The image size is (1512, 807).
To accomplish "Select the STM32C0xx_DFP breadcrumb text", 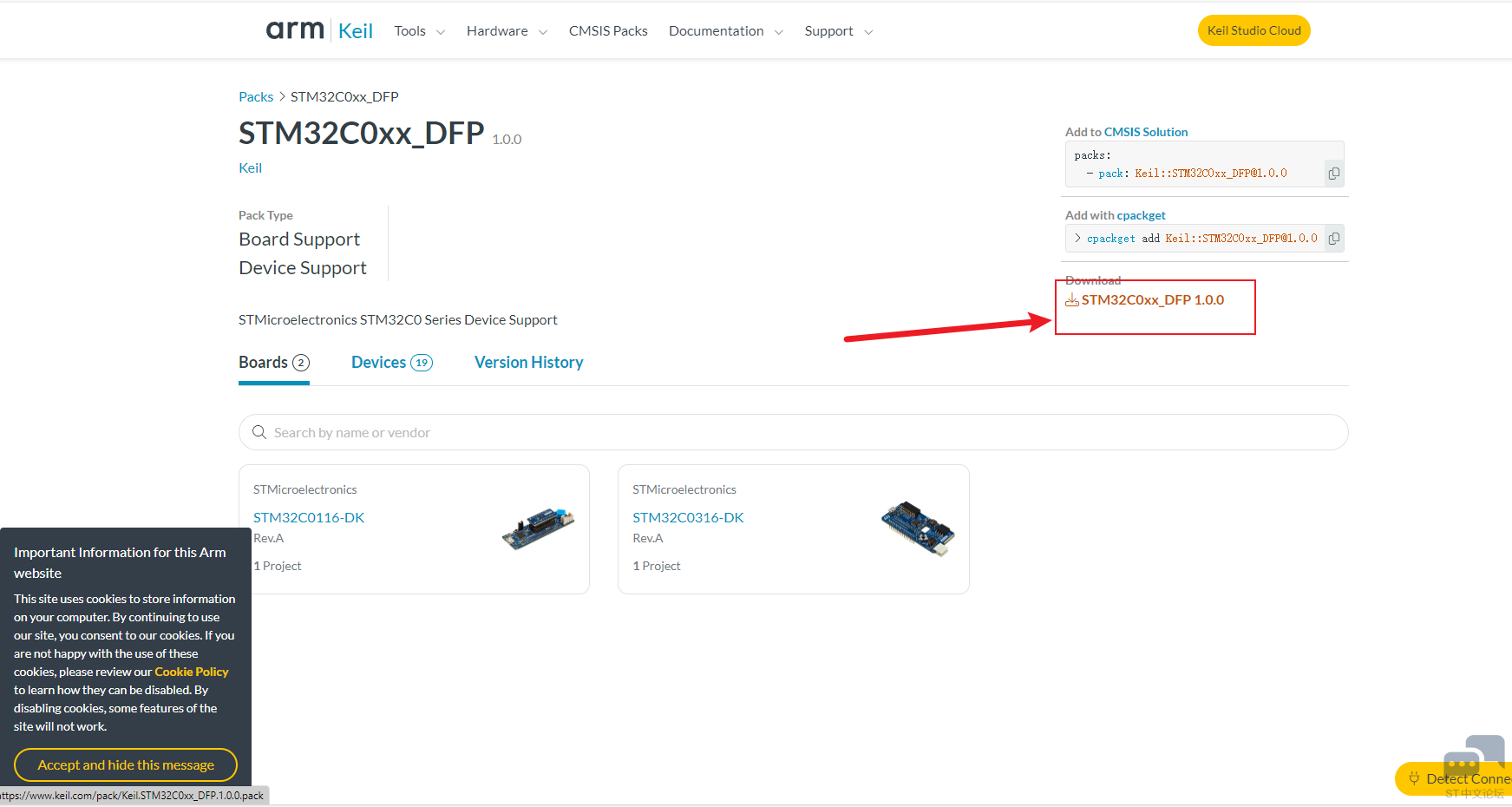I will 344,96.
